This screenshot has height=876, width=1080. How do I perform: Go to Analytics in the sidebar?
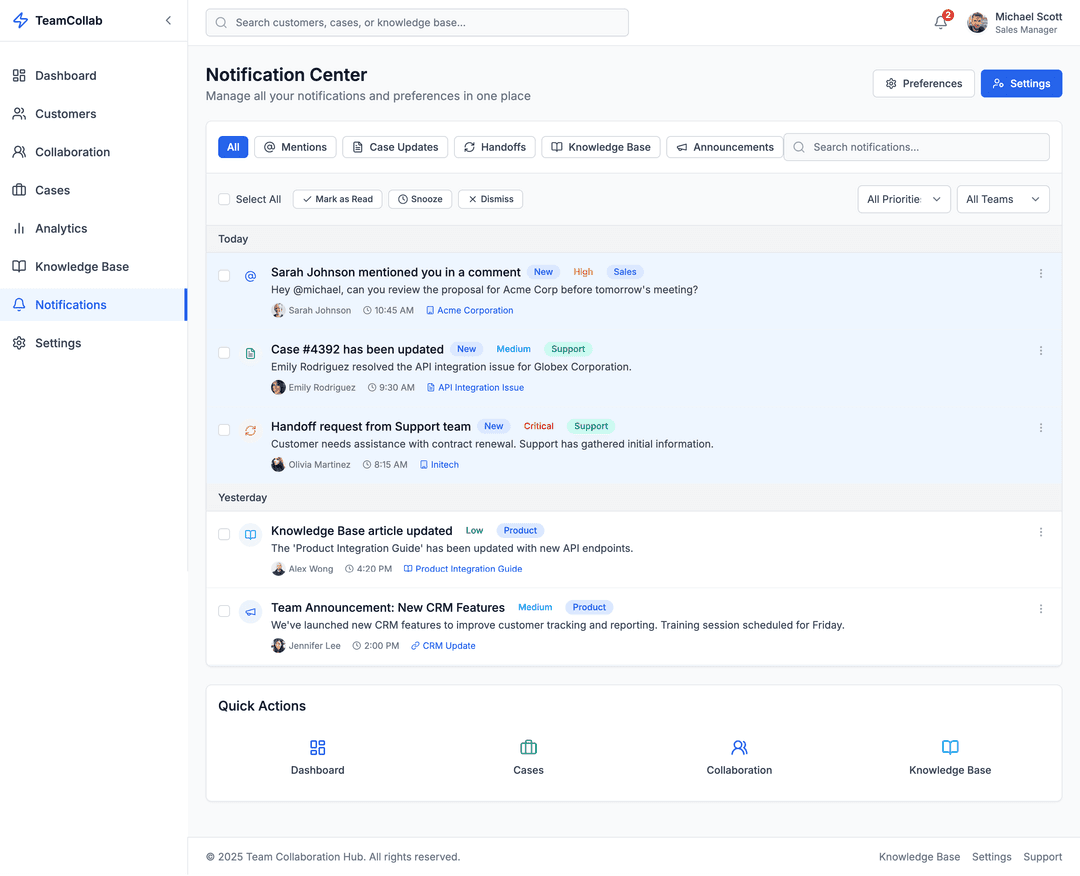click(x=61, y=229)
